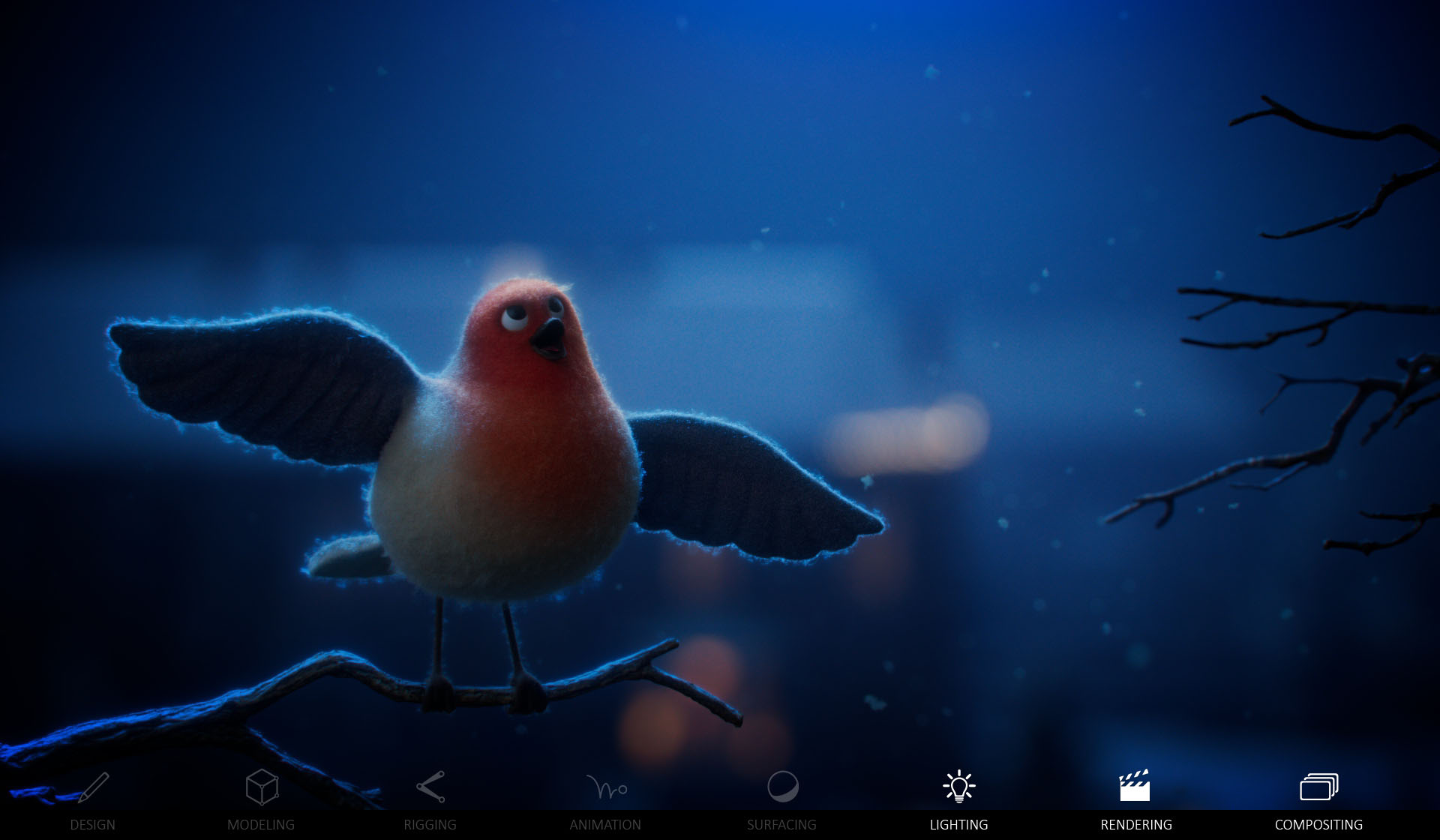This screenshot has width=1440, height=840.
Task: Open the DESIGN stage label
Action: [x=93, y=825]
